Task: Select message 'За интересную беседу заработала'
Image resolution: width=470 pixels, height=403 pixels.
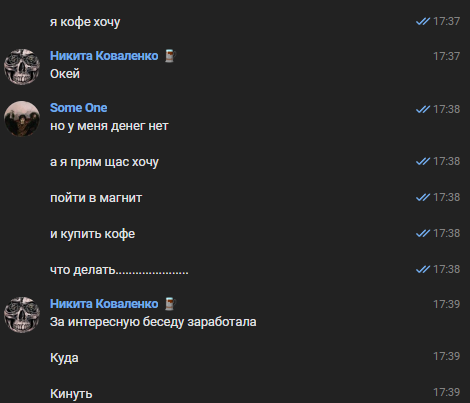Action: coord(153,322)
